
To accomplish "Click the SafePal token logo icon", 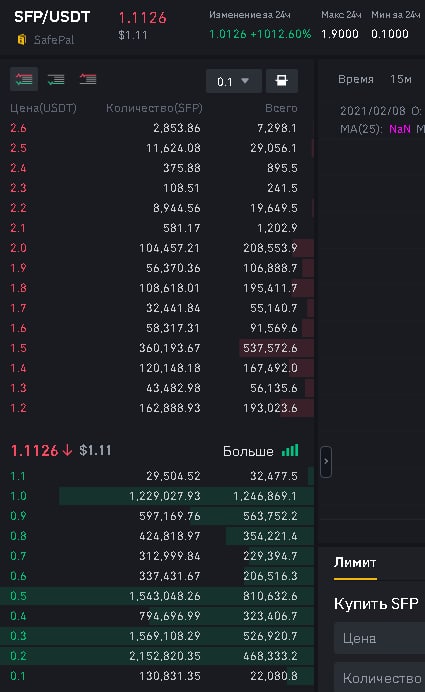I will coord(22,40).
